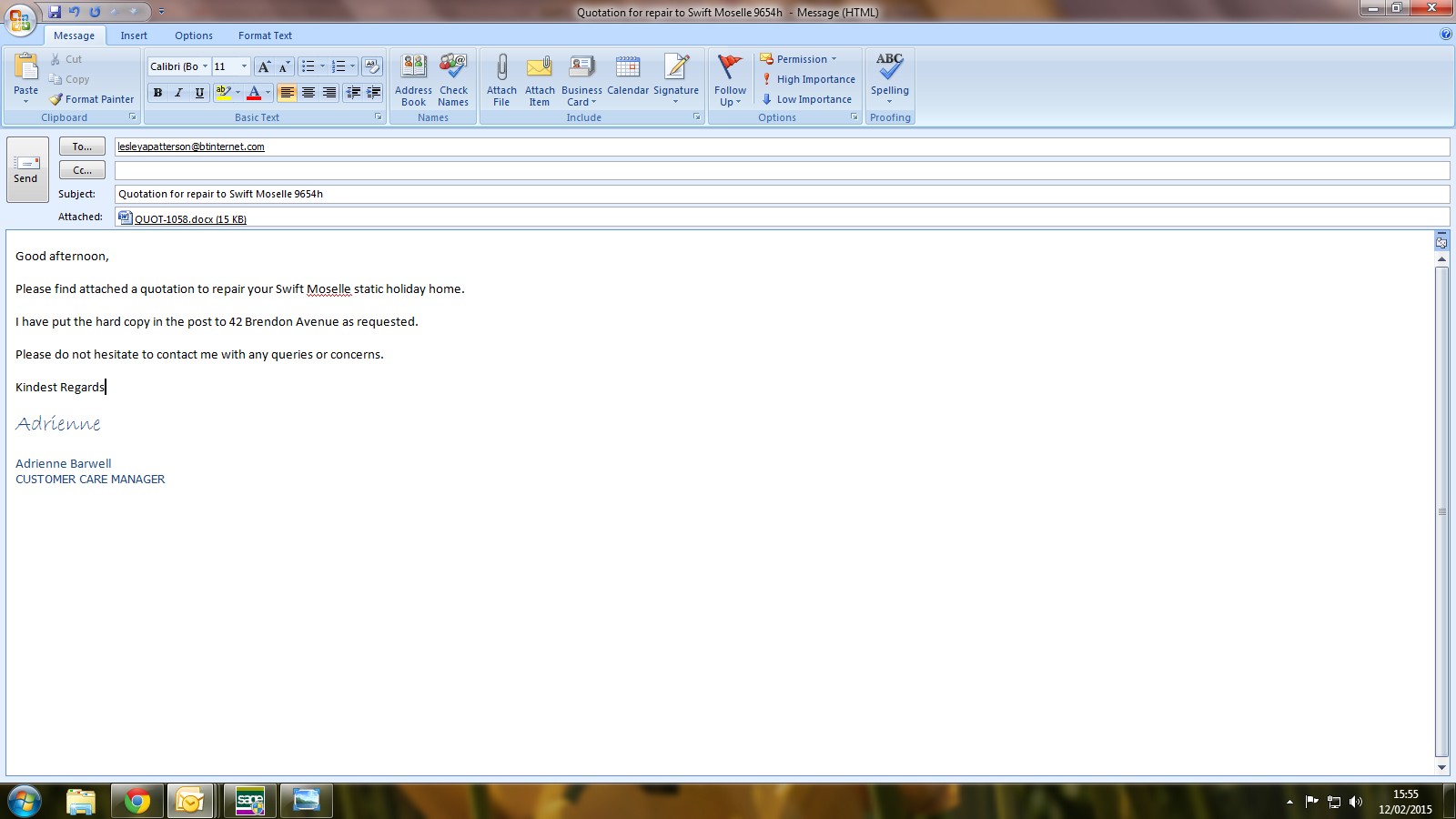Click into the Cc address field

coord(781,170)
